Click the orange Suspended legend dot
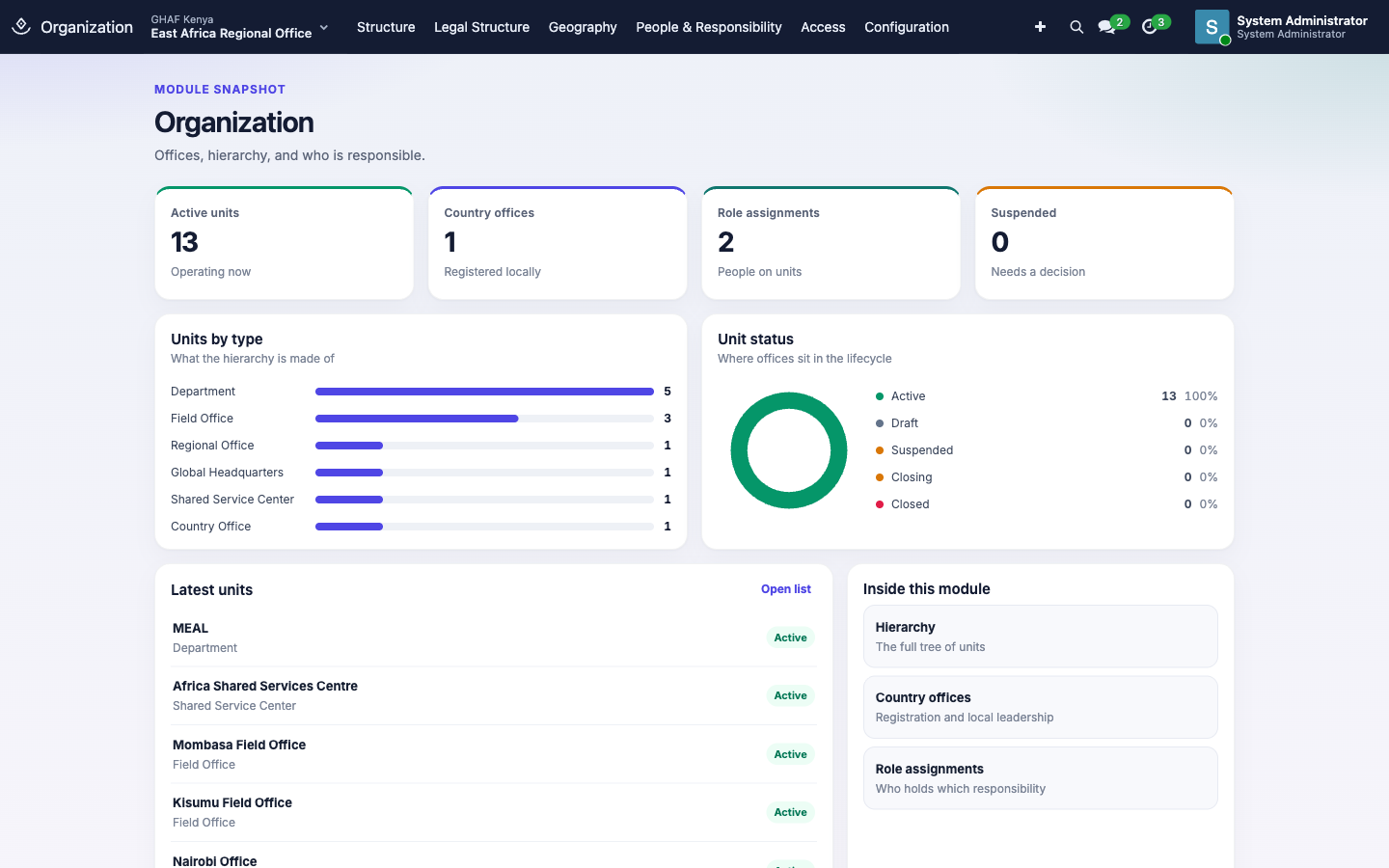The height and width of the screenshot is (868, 1389). tap(880, 450)
